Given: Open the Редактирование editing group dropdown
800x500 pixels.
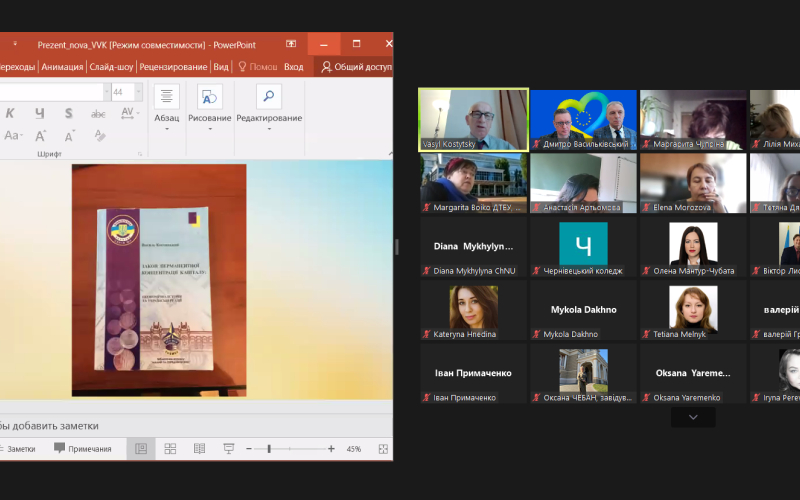Looking at the screenshot, I should coord(269,108).
